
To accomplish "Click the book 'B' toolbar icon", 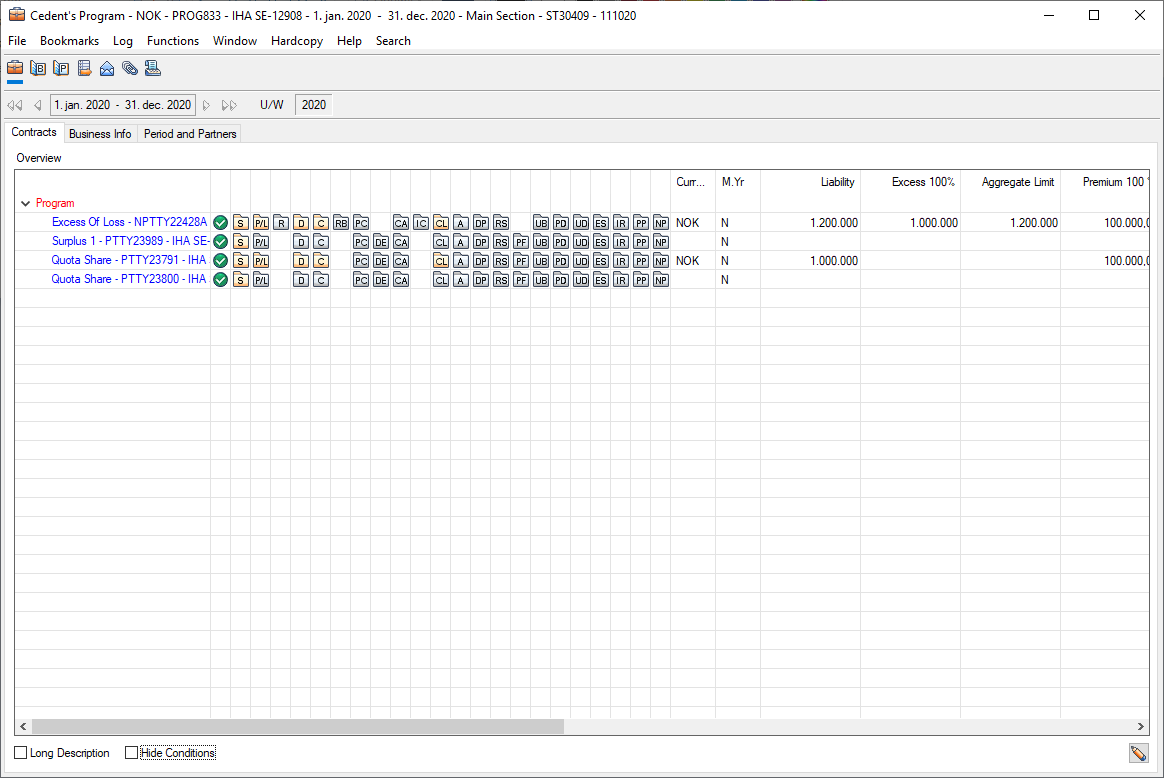I will [38, 69].
